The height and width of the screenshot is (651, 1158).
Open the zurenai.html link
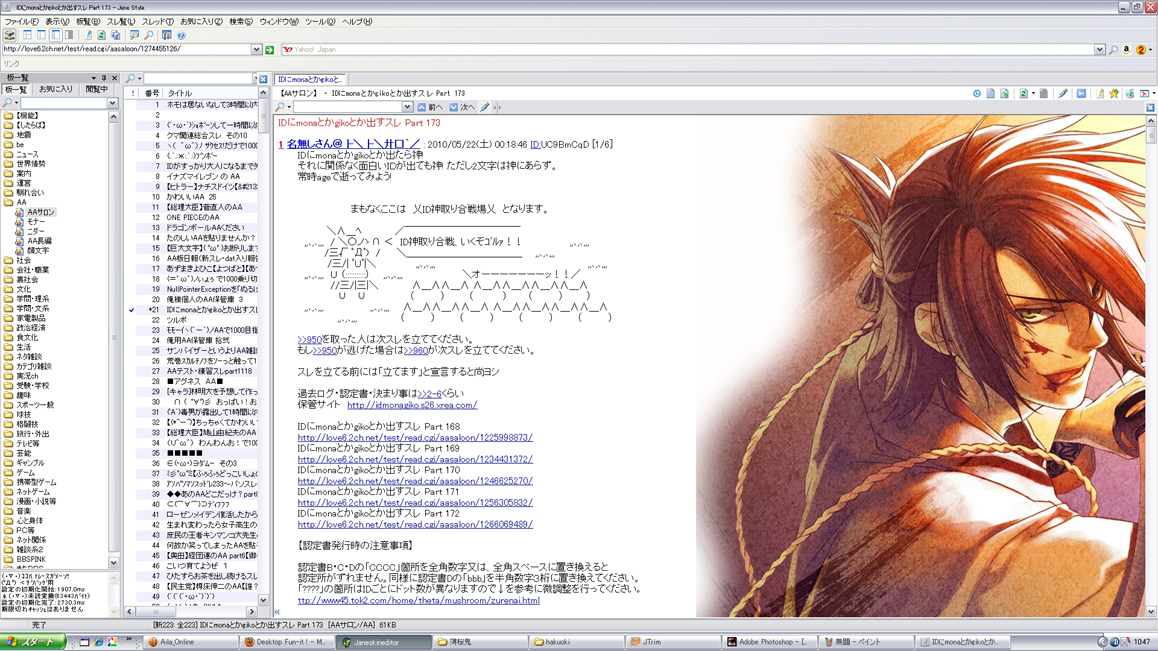(419, 601)
